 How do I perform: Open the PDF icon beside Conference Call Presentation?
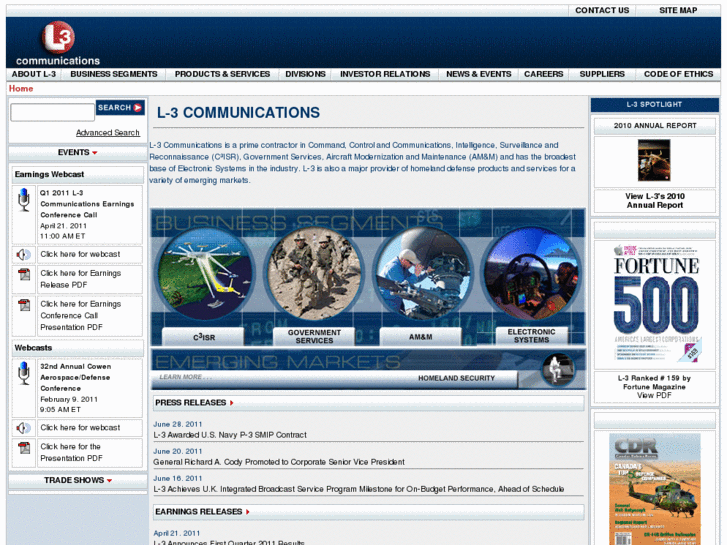coord(24,305)
